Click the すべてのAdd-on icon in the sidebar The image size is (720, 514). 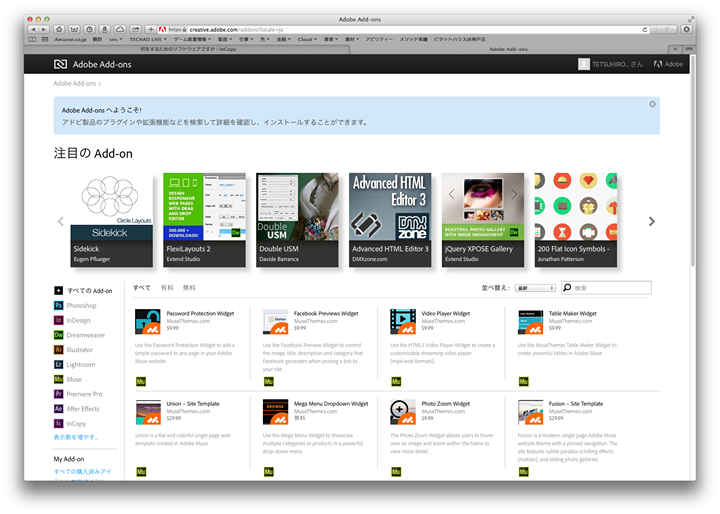click(x=58, y=290)
